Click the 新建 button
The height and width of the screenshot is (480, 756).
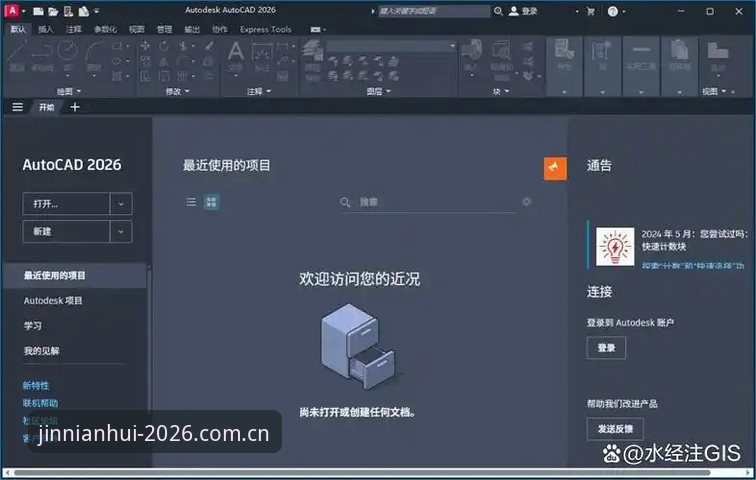click(x=66, y=232)
